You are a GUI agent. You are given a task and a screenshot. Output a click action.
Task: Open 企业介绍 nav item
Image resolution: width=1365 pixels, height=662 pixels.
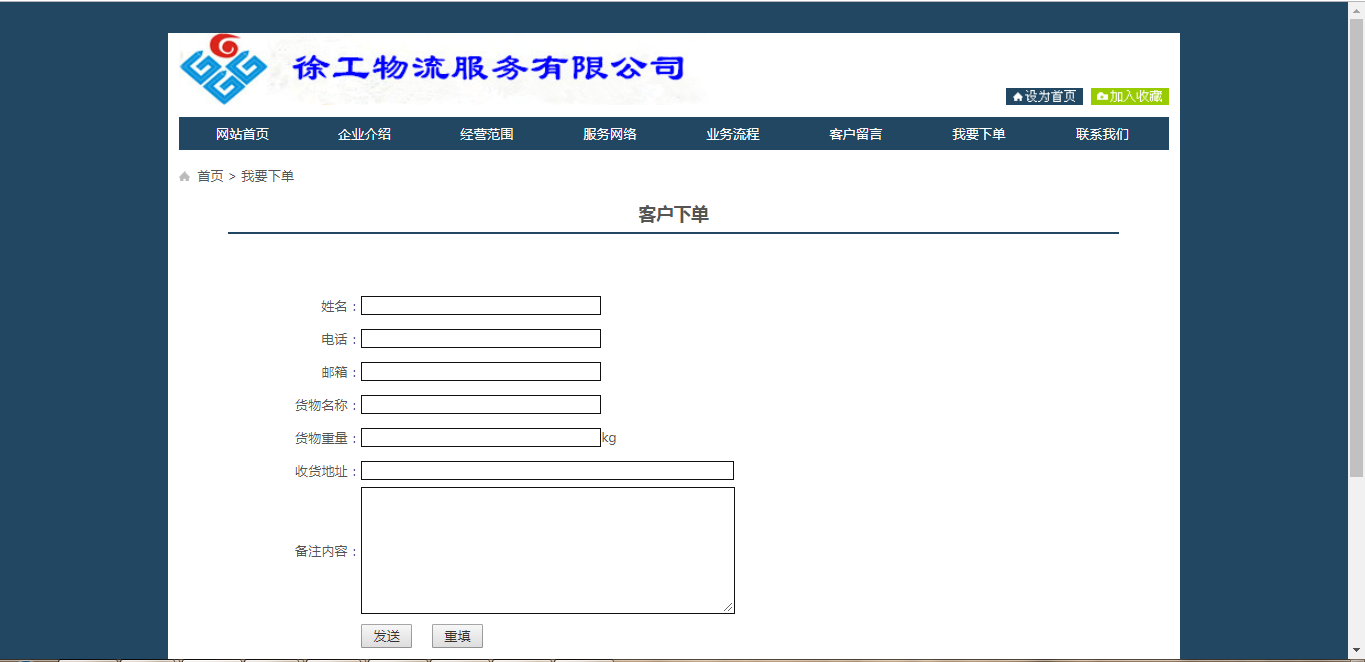pyautogui.click(x=364, y=134)
